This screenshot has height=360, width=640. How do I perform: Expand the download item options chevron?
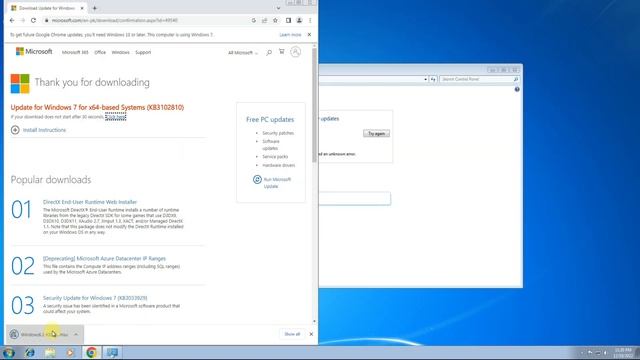tap(76, 334)
